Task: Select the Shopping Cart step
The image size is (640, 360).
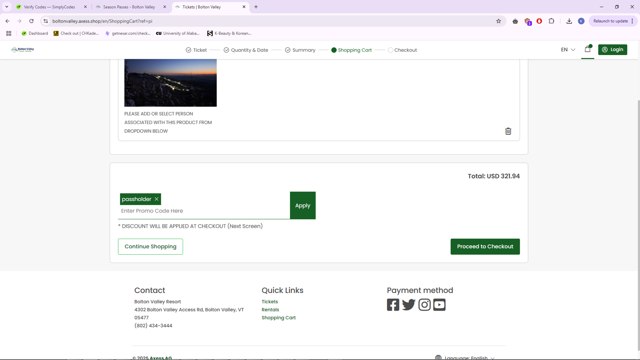Action: click(351, 50)
